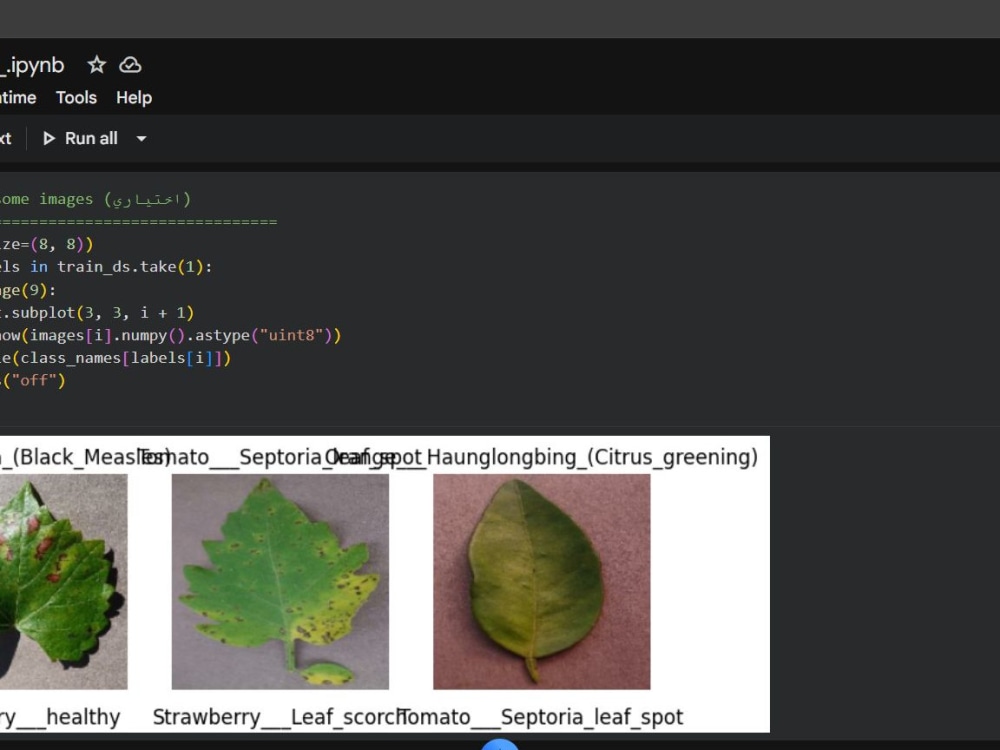Viewport: 1000px width, 750px height.
Task: Click the leaf thumbnail above Strawberry___Leaf_scorch
Action: pos(280,582)
